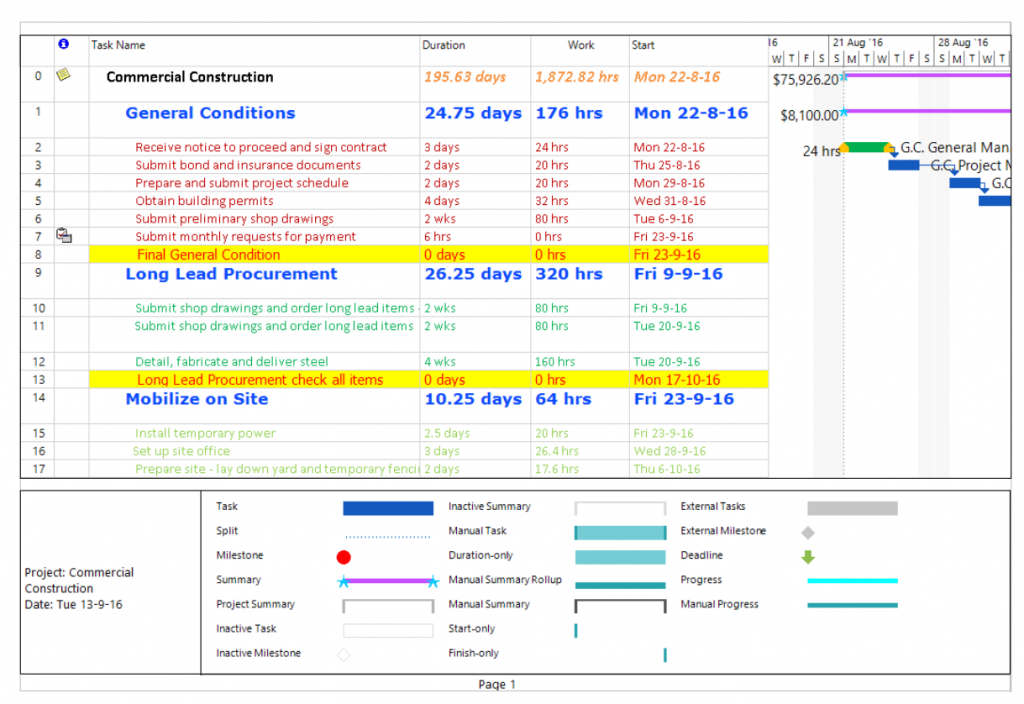Click the gray External Milestone diamond symbol
The image size is (1024, 704).
808,532
